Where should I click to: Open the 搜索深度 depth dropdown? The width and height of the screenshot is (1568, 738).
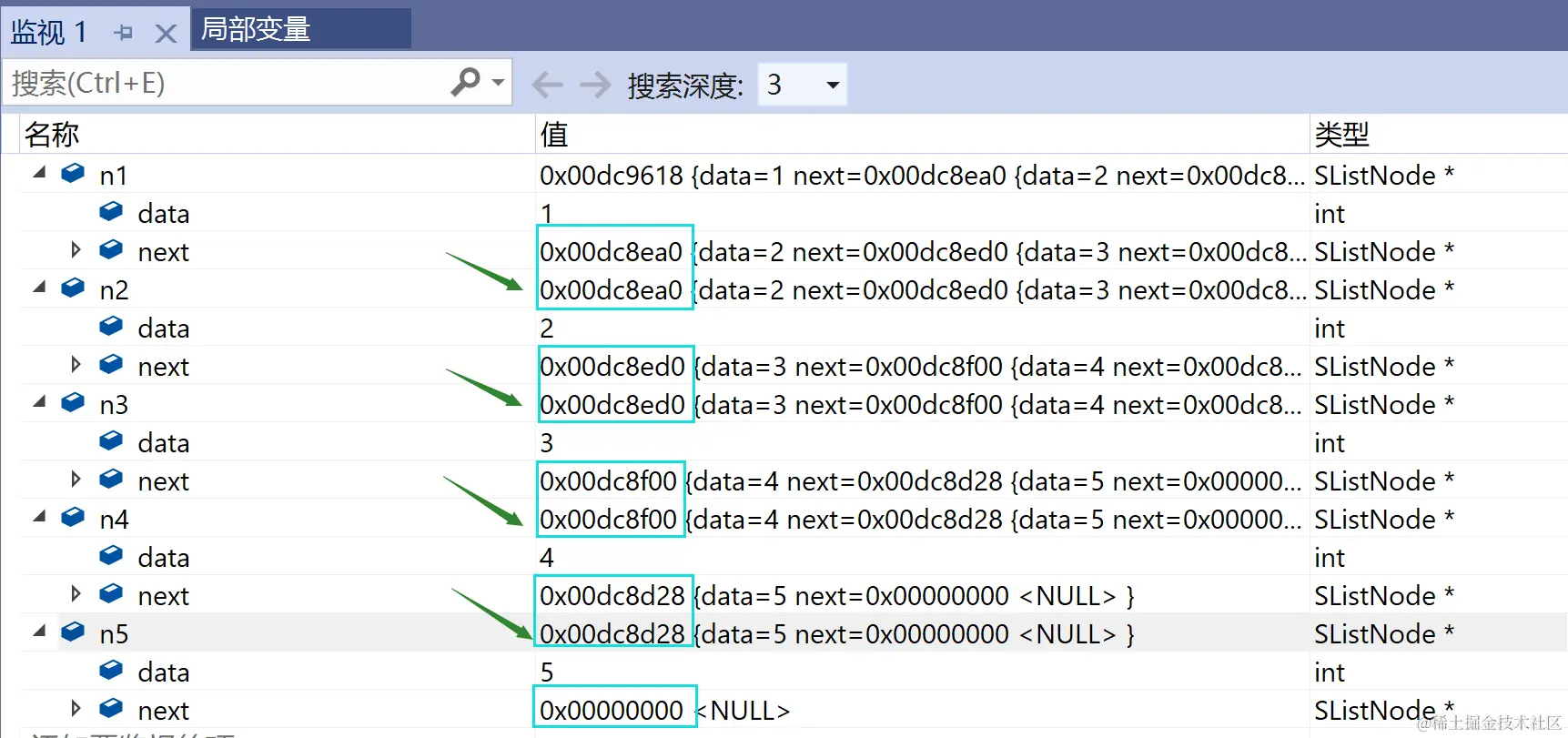[802, 85]
